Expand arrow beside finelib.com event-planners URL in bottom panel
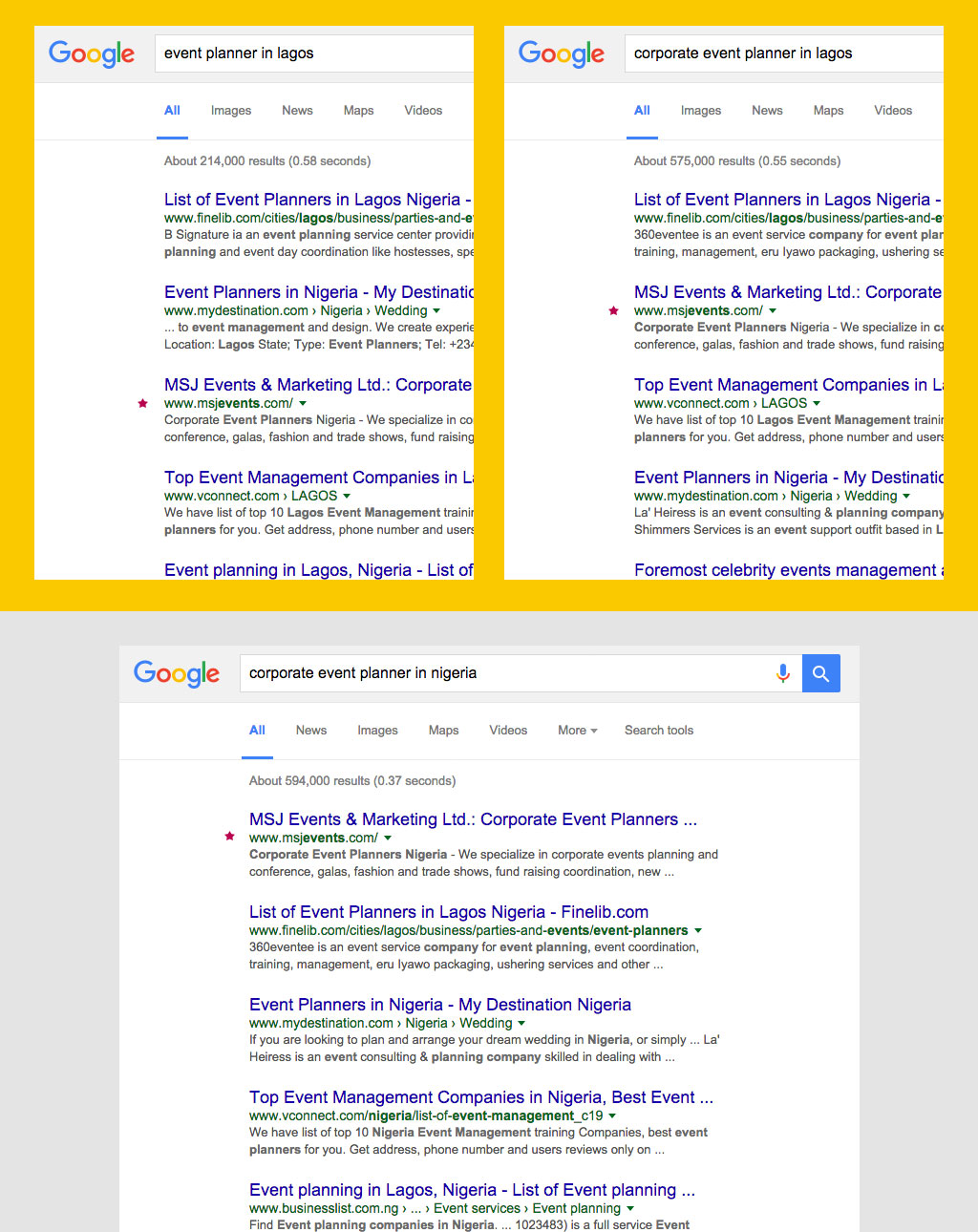The image size is (978, 1232). (698, 931)
